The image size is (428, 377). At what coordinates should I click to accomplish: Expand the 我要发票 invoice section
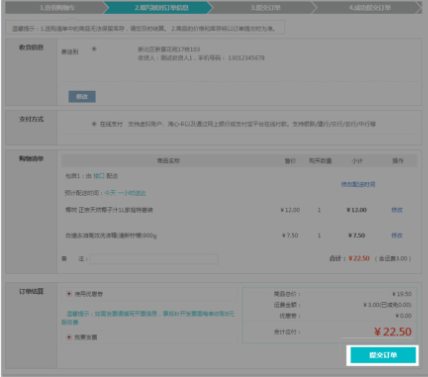(69, 337)
